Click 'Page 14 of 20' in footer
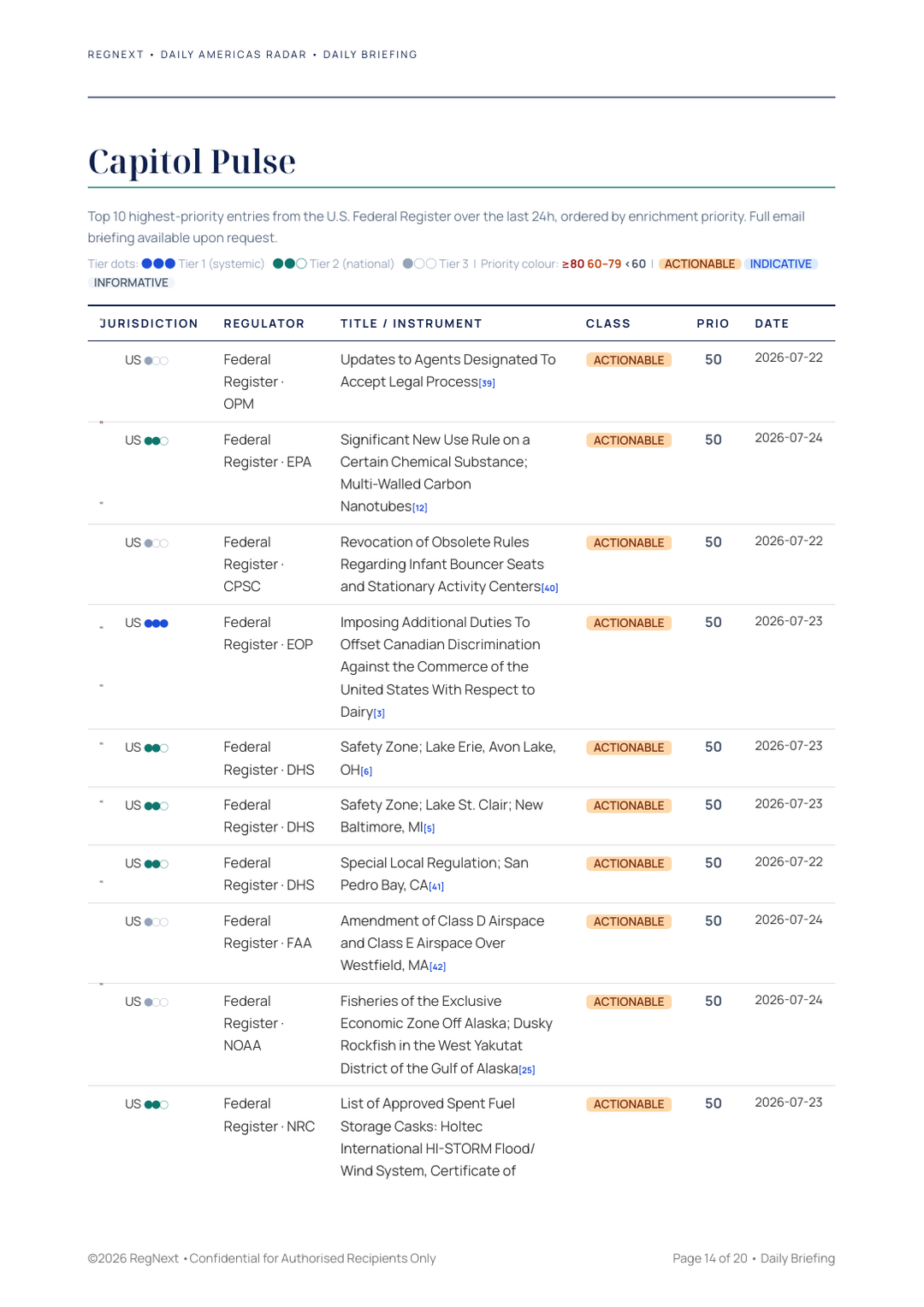Image resolution: width=924 pixels, height=1307 pixels. pos(710,1258)
